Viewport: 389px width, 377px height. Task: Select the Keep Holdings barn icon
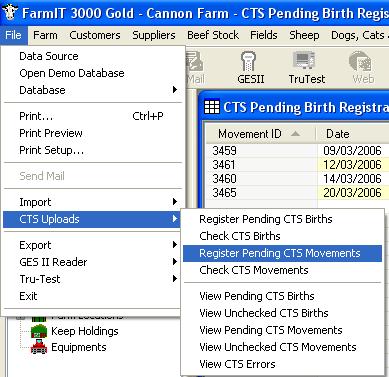39,331
